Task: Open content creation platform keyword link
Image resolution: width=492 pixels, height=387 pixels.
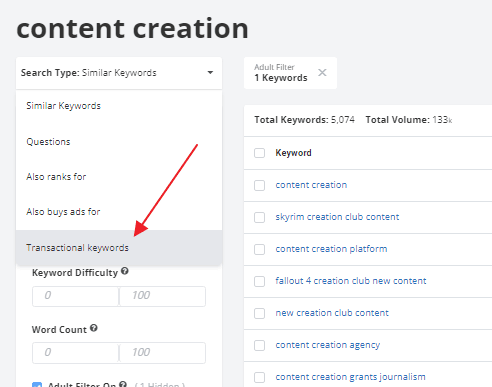Action: click(331, 249)
